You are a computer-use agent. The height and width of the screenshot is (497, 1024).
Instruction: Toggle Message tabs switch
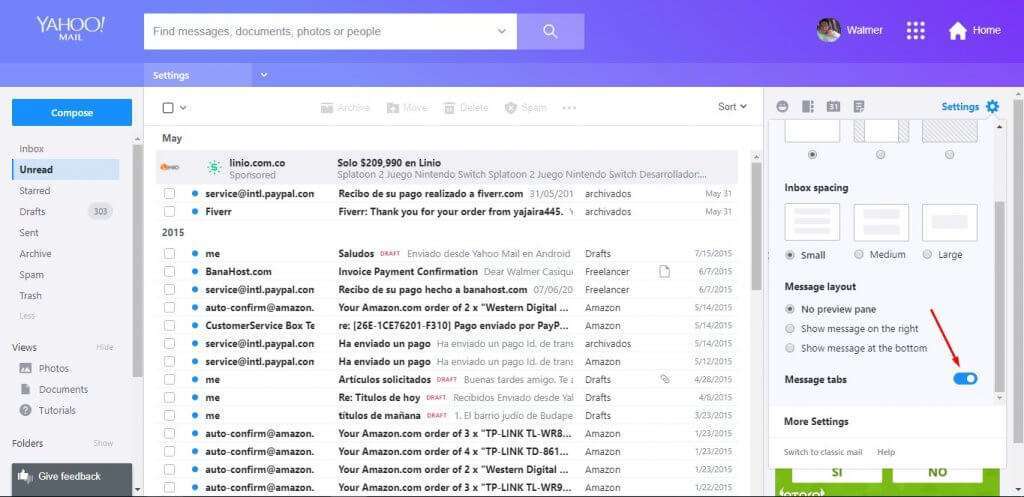pyautogui.click(x=965, y=379)
